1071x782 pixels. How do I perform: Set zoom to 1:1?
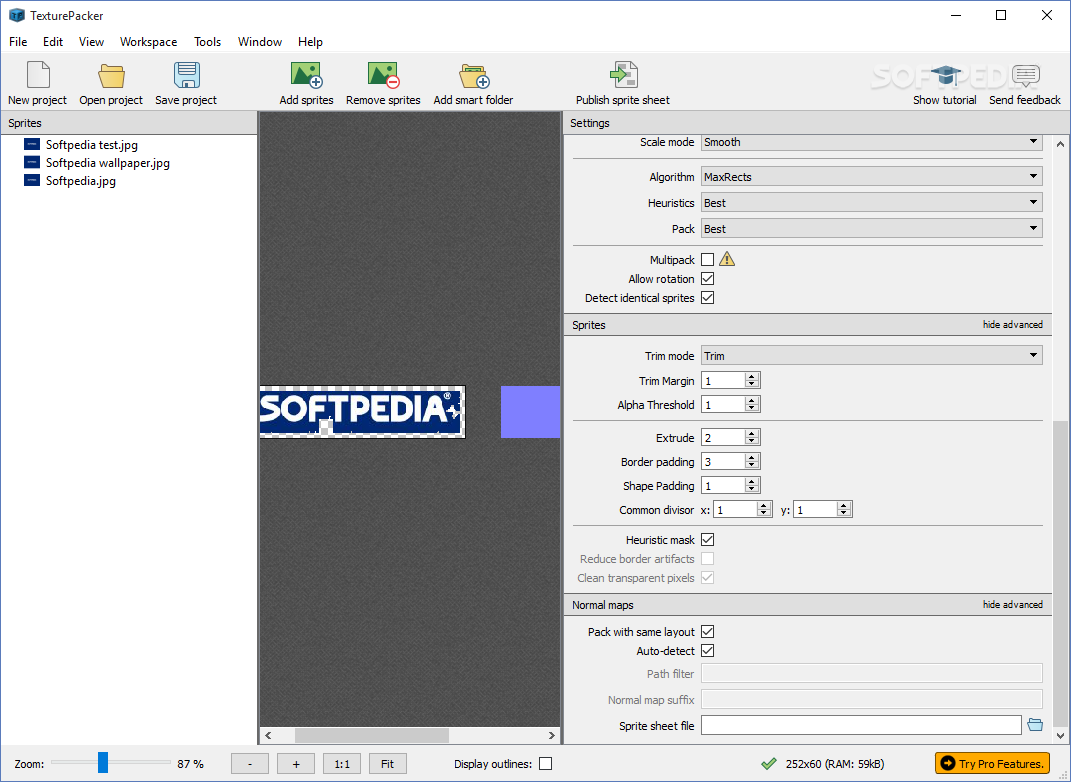click(x=342, y=764)
